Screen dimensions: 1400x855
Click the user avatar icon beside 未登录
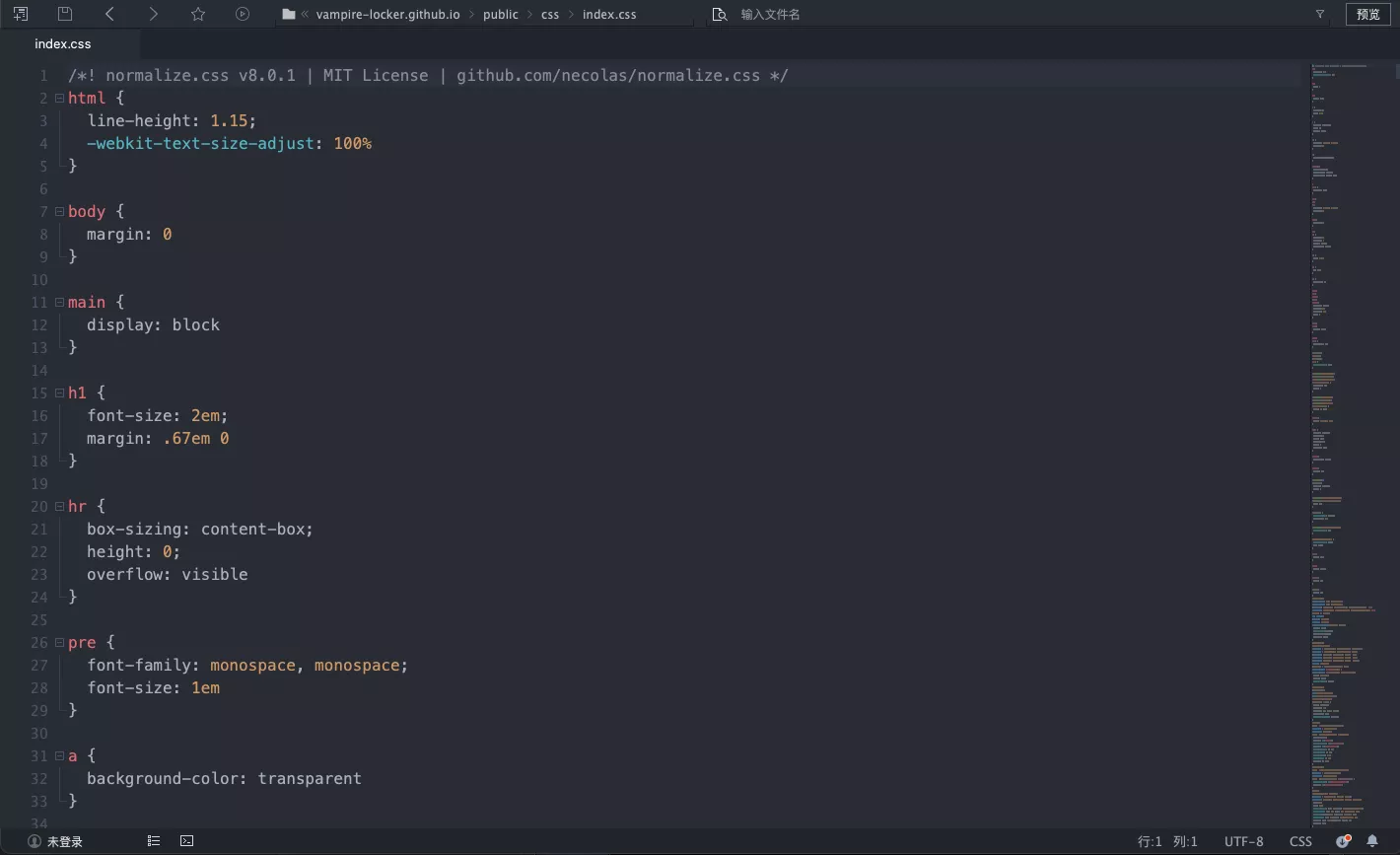tap(35, 841)
